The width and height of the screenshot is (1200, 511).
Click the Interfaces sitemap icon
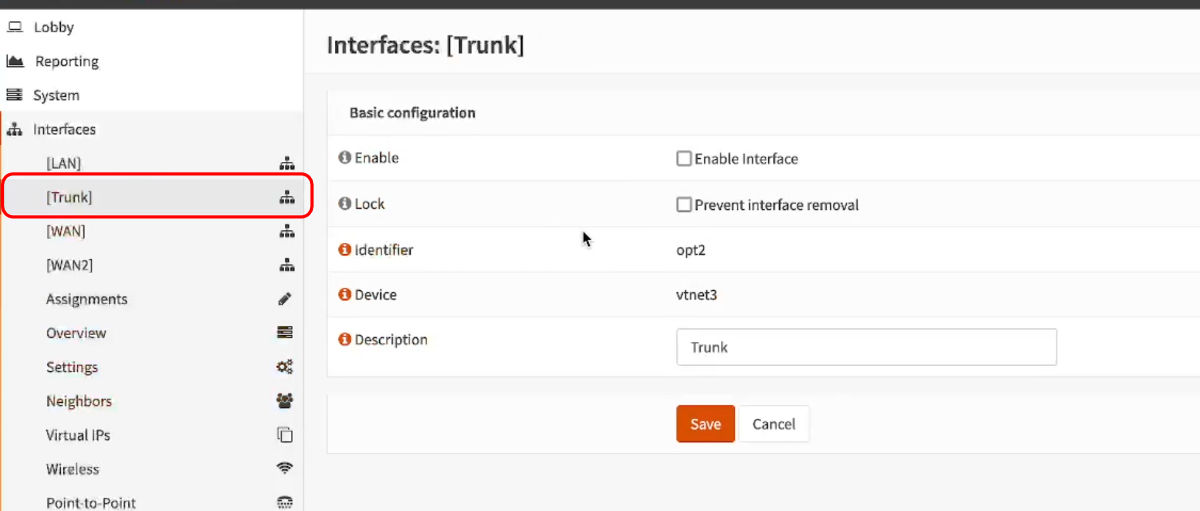[14, 130]
